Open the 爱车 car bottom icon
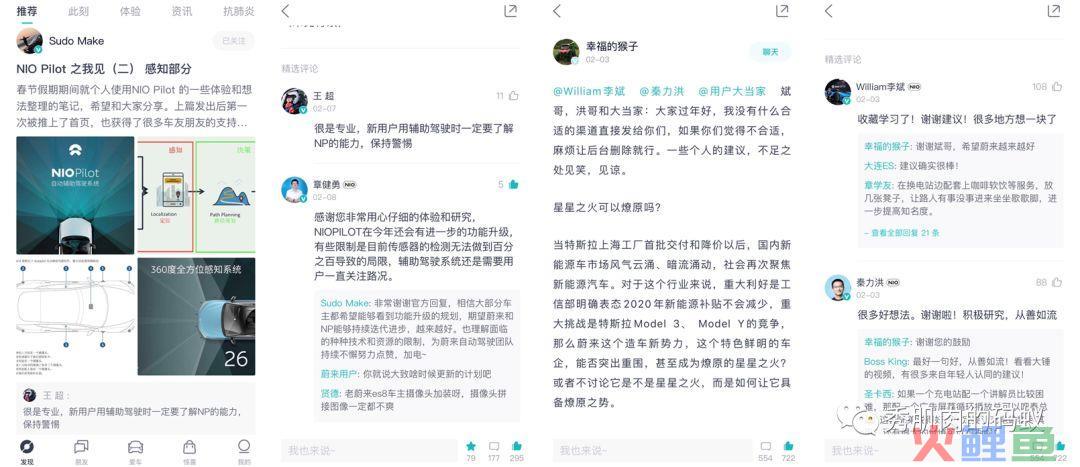 click(136, 446)
